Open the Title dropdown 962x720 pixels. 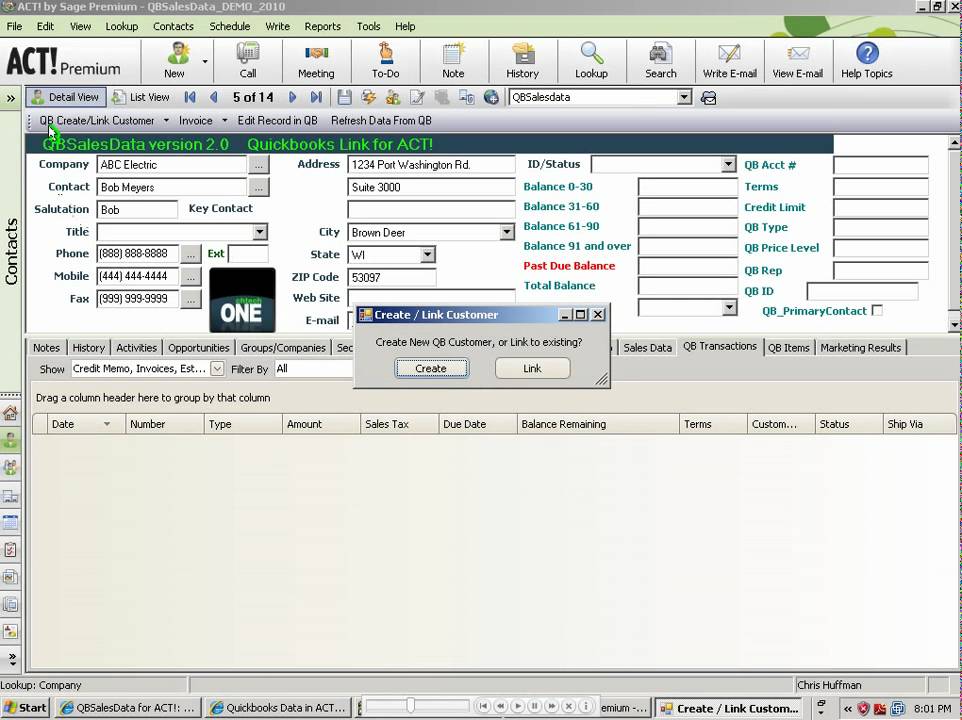(x=260, y=232)
